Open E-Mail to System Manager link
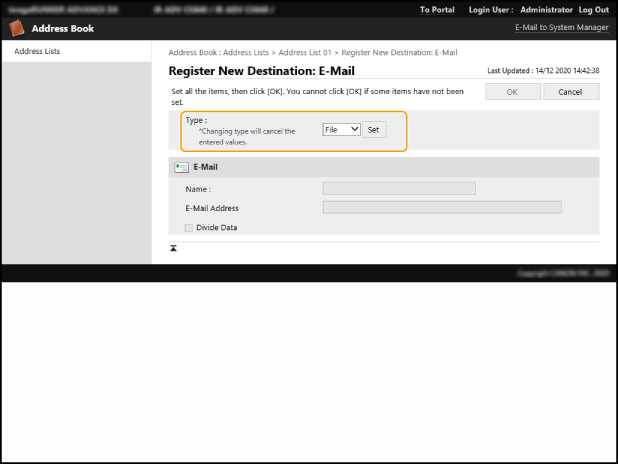 561,28
